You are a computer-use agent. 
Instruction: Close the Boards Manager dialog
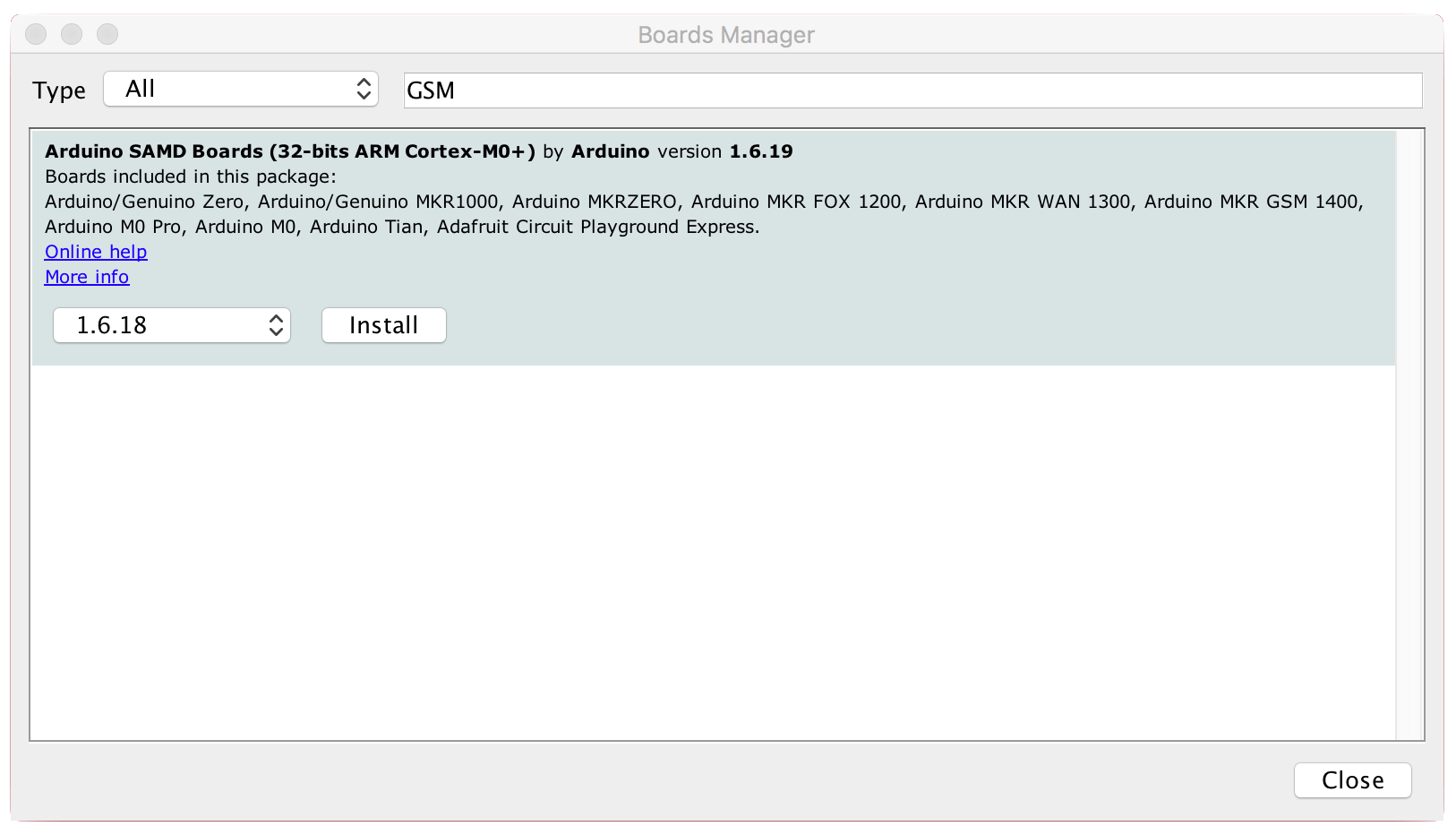pyautogui.click(x=1352, y=780)
